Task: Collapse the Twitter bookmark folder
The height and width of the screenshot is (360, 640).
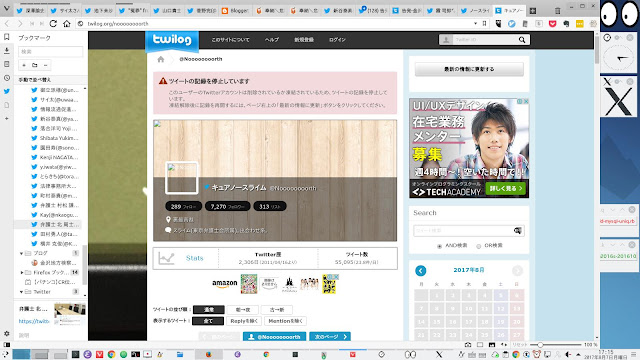Action: (x=21, y=292)
